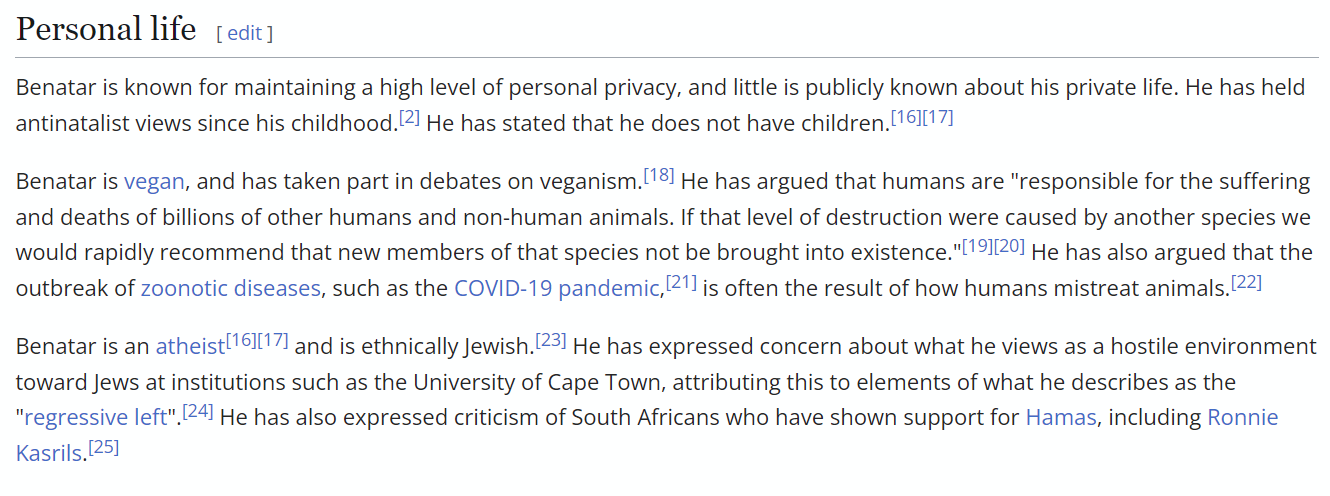Follow the Hamas link
The height and width of the screenshot is (496, 1330).
click(x=1060, y=417)
